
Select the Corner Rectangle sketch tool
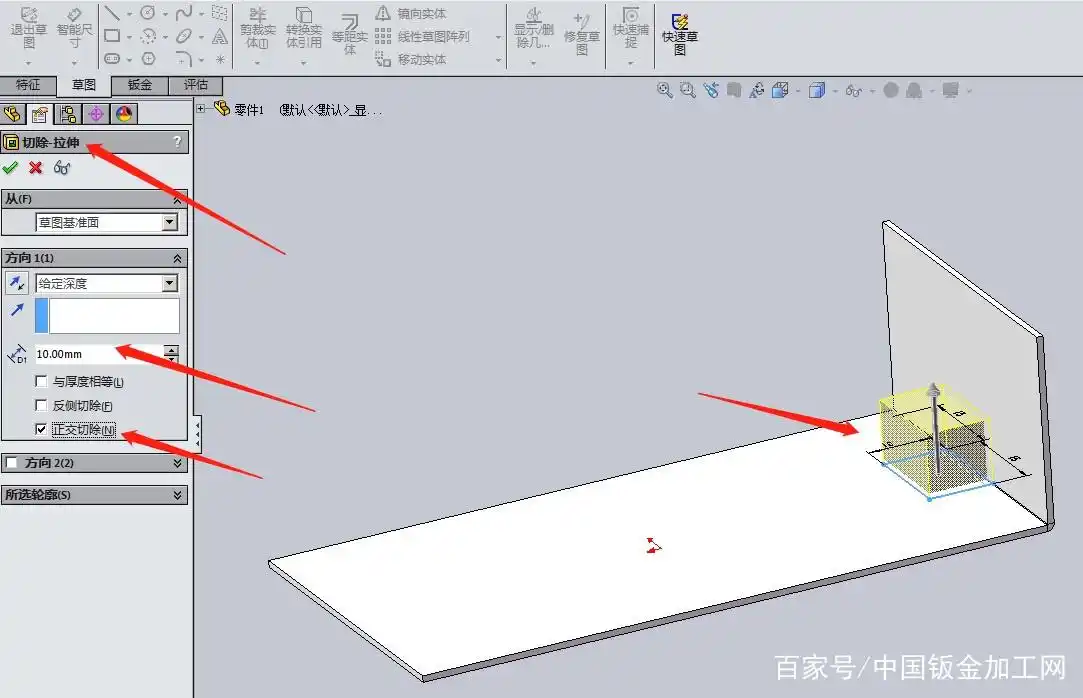click(x=112, y=36)
